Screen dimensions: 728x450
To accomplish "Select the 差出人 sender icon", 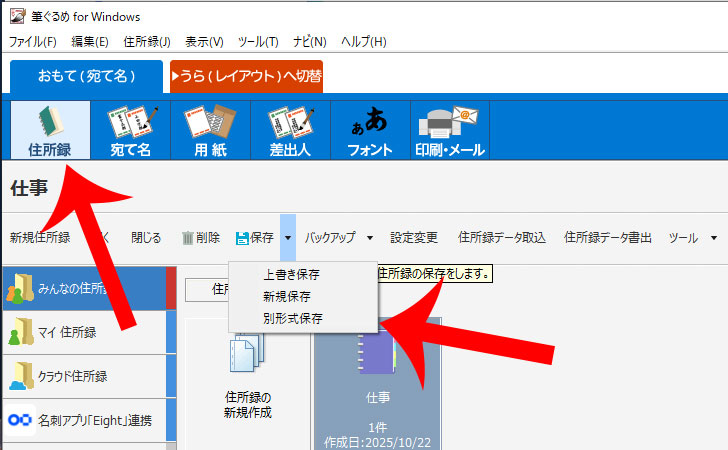I will pyautogui.click(x=290, y=130).
